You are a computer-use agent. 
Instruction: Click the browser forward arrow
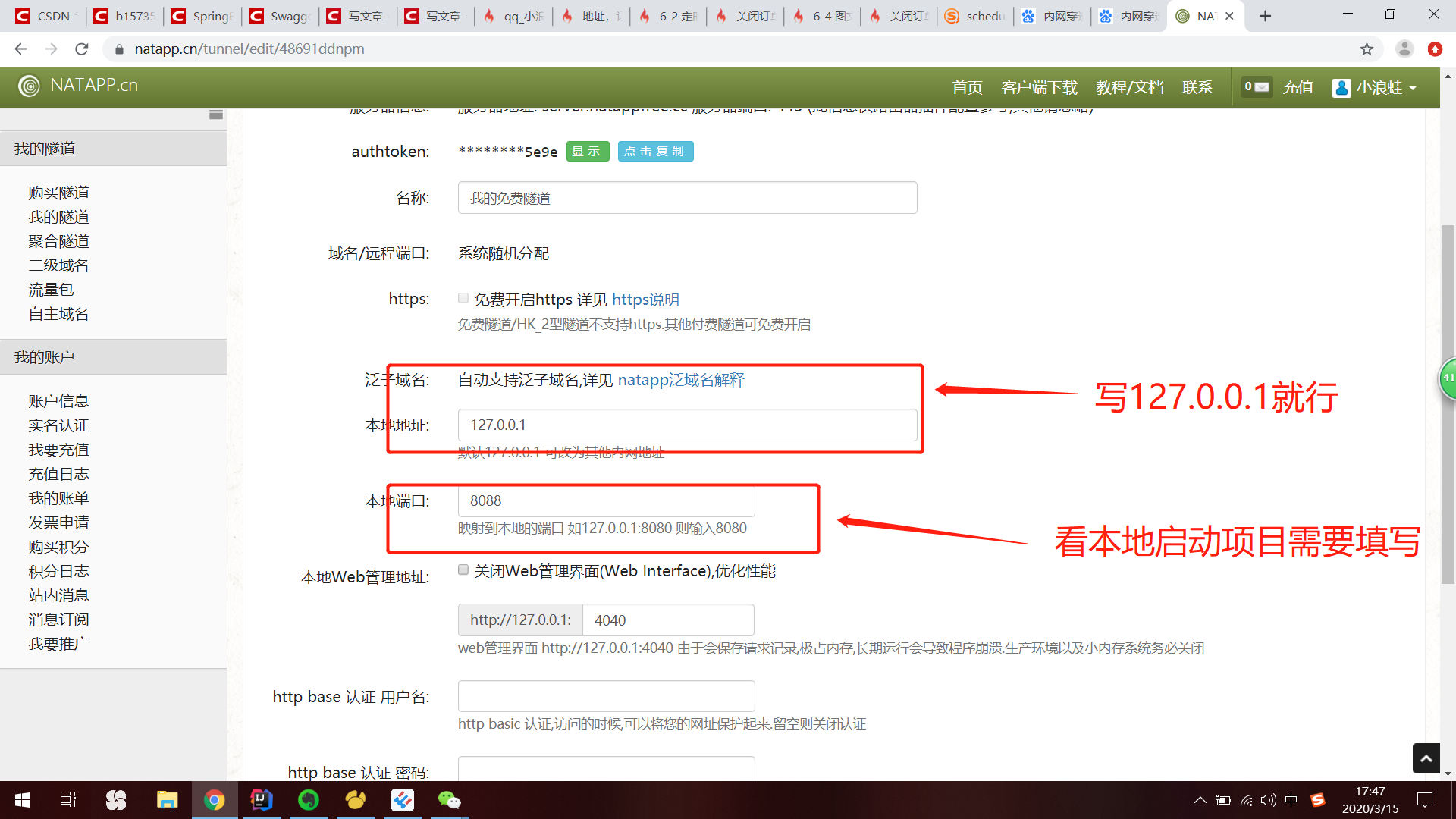point(51,49)
